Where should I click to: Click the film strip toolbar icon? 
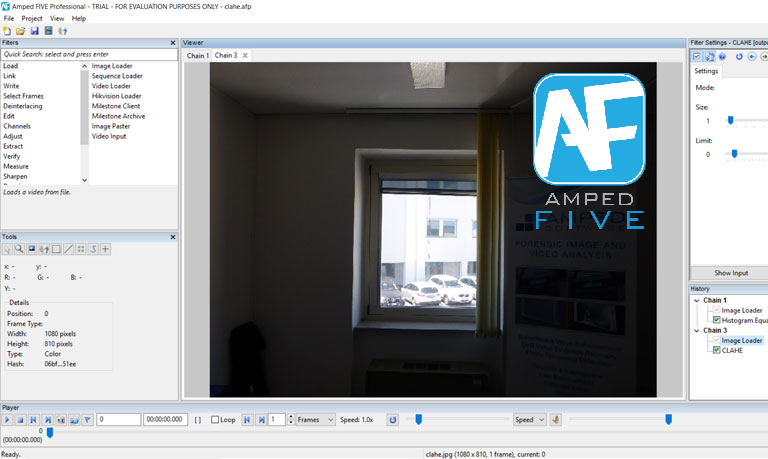point(48,31)
